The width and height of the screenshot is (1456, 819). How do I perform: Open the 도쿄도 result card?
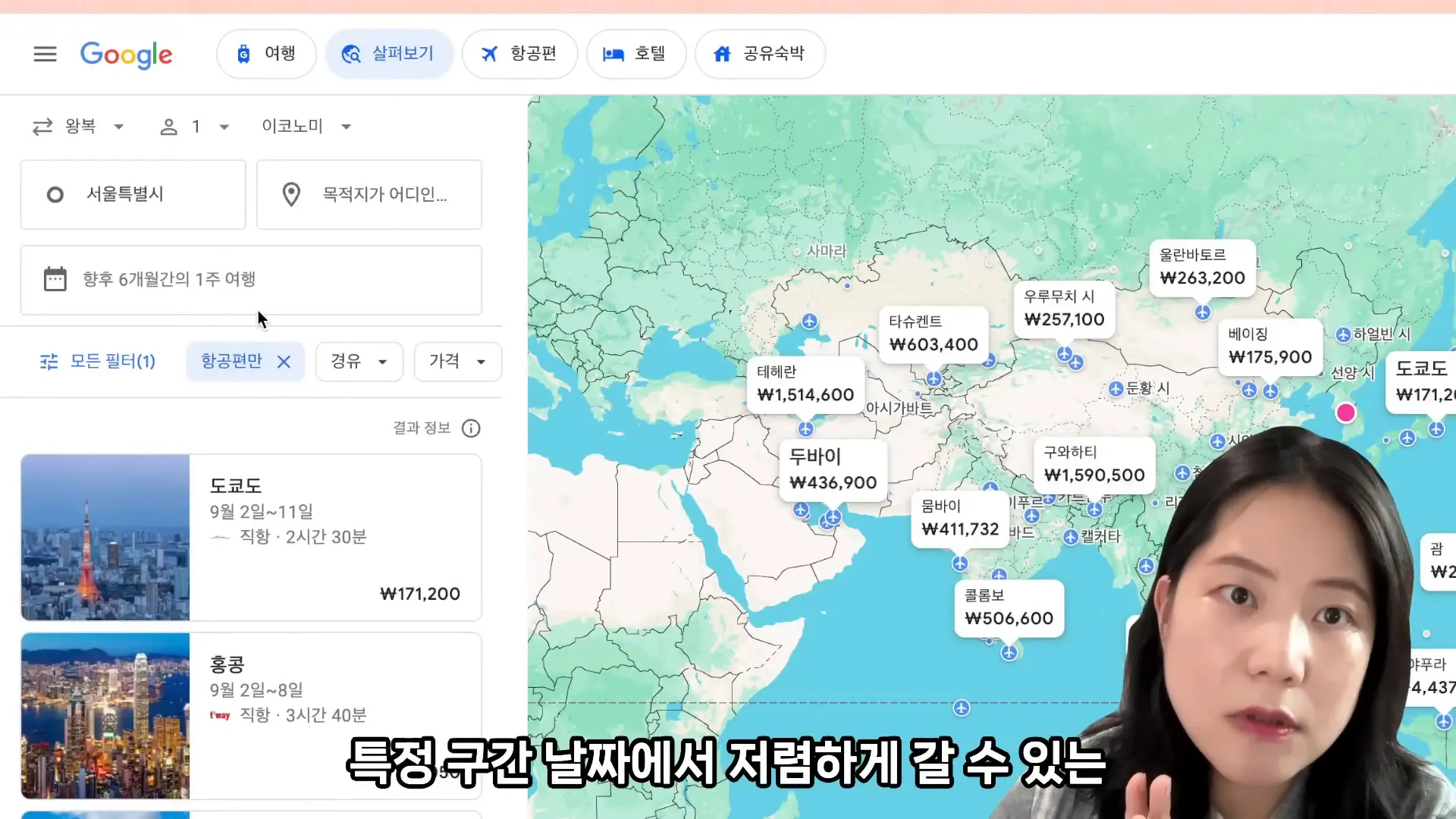pos(251,538)
